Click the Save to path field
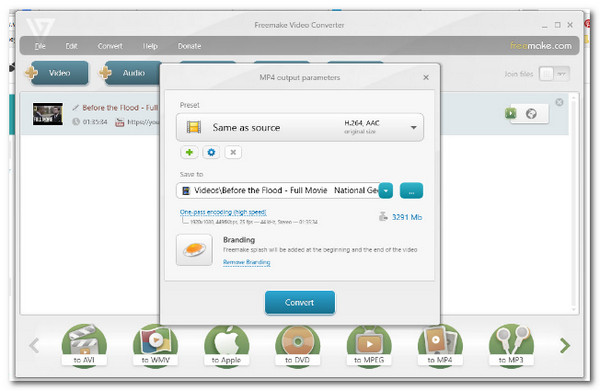This screenshot has width=600, height=391. 278,190
